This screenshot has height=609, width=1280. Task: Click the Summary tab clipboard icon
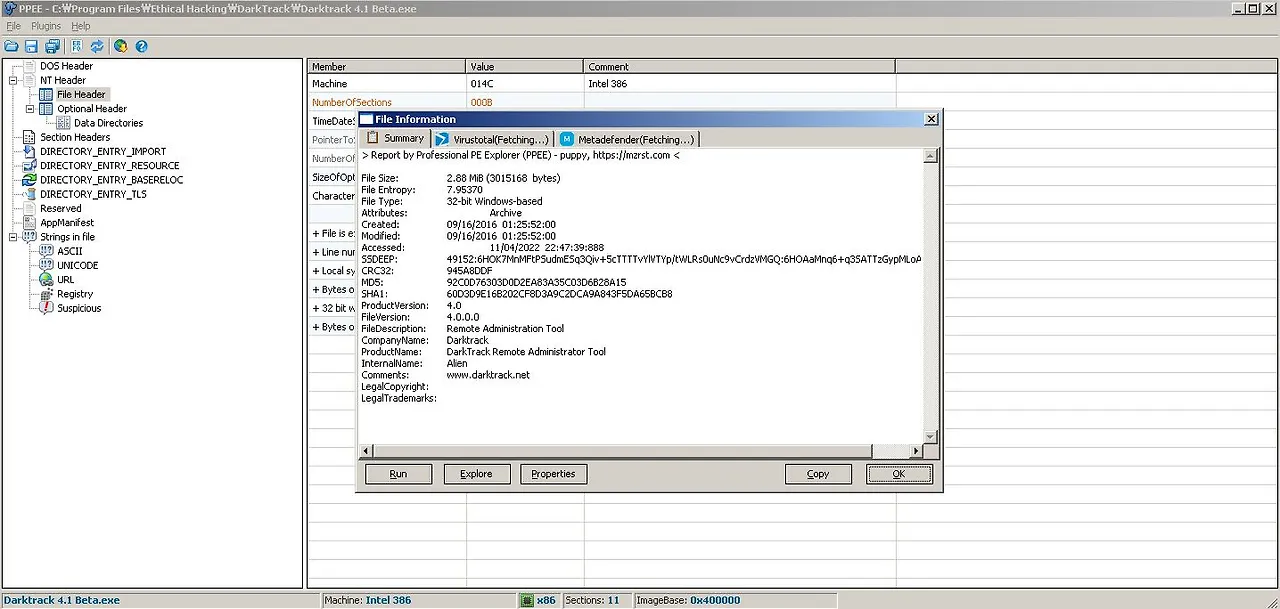click(372, 138)
